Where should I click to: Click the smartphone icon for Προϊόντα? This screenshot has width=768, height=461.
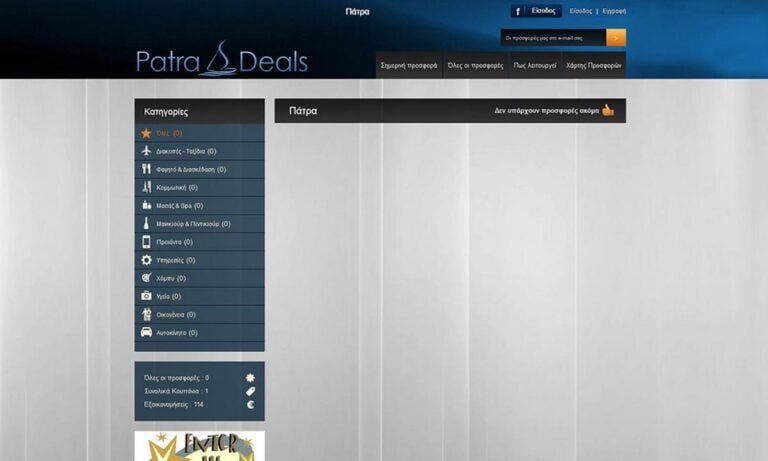[x=146, y=242]
